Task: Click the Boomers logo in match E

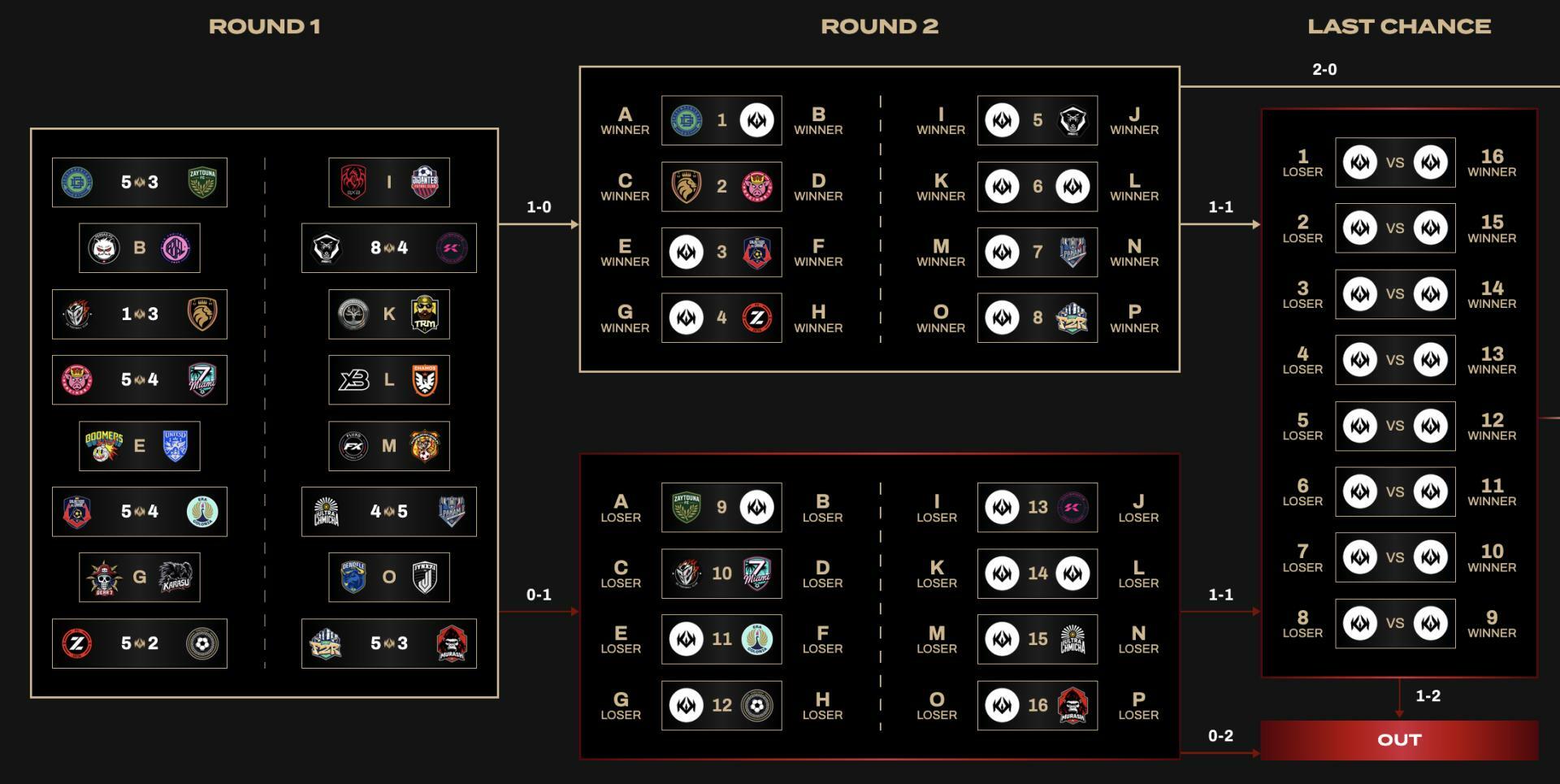Action: coord(103,446)
